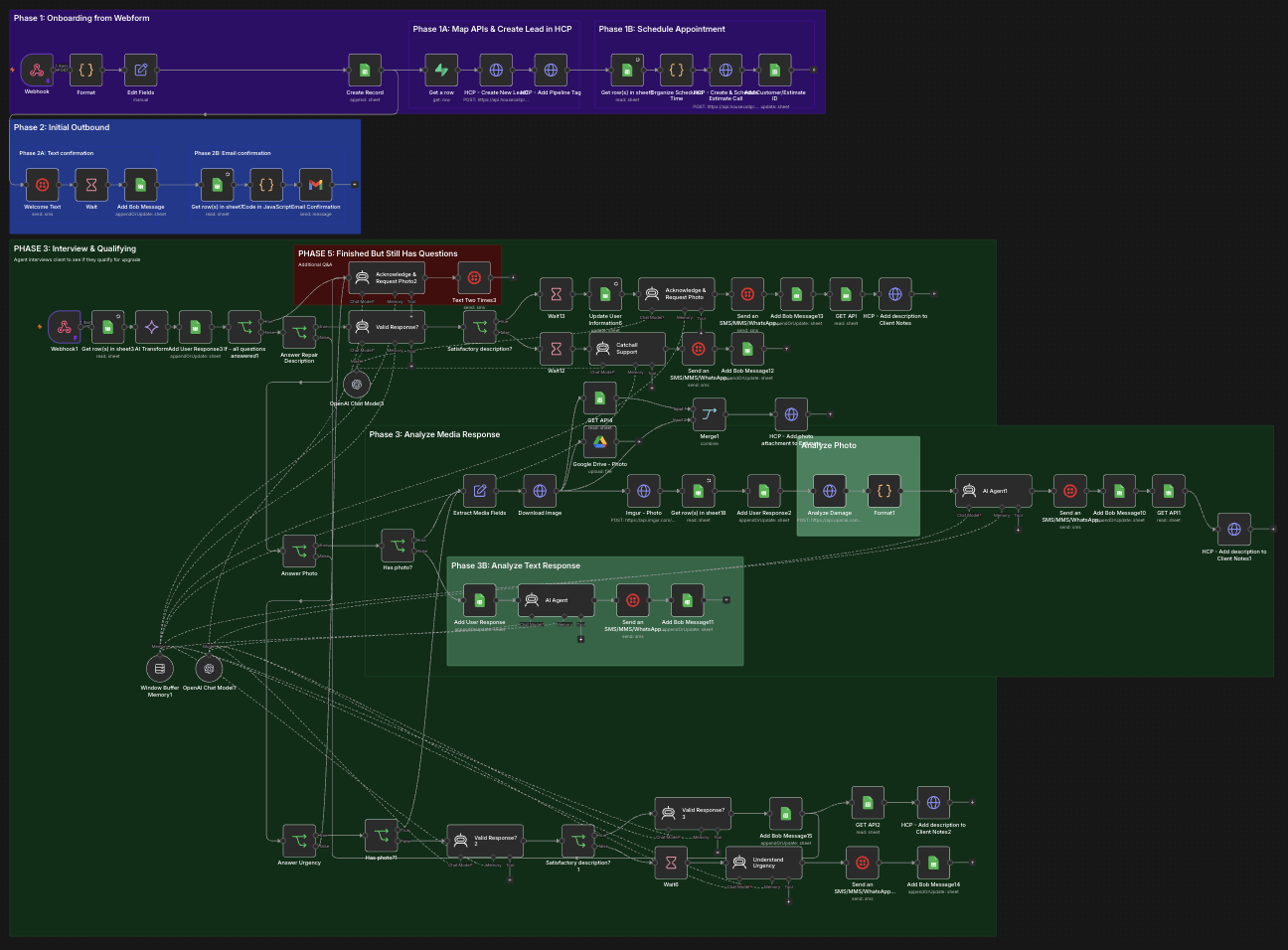
Task: Open the Catchall Support agent node
Action: tap(627, 349)
